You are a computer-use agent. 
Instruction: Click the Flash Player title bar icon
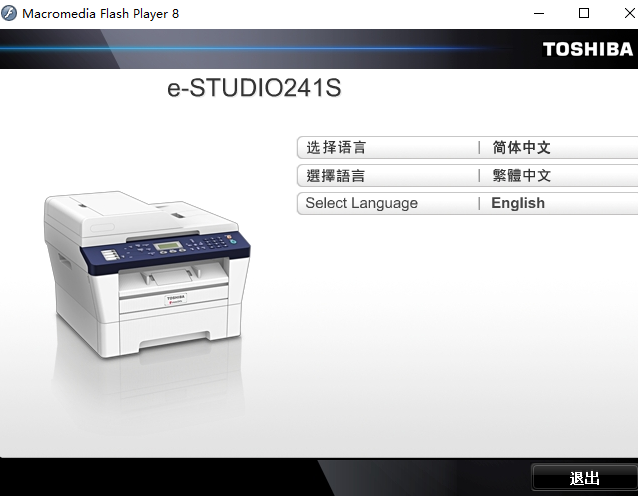coord(9,13)
